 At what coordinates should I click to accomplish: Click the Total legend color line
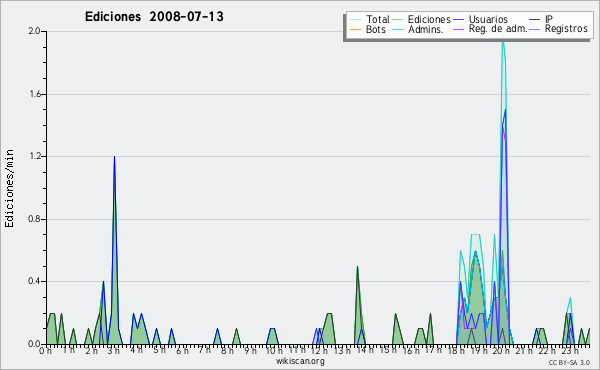[355, 20]
